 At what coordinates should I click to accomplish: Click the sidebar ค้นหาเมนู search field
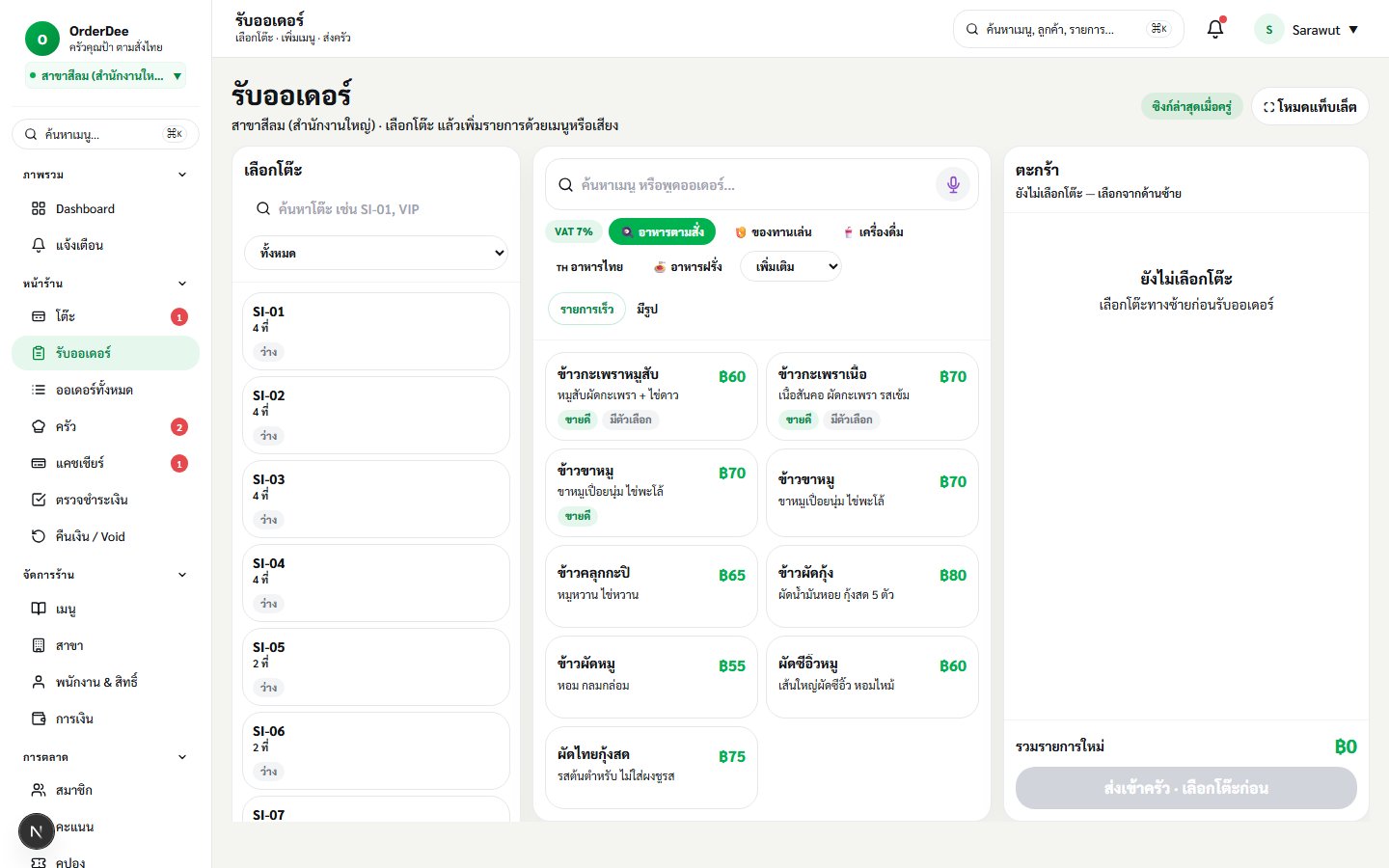pos(105,134)
